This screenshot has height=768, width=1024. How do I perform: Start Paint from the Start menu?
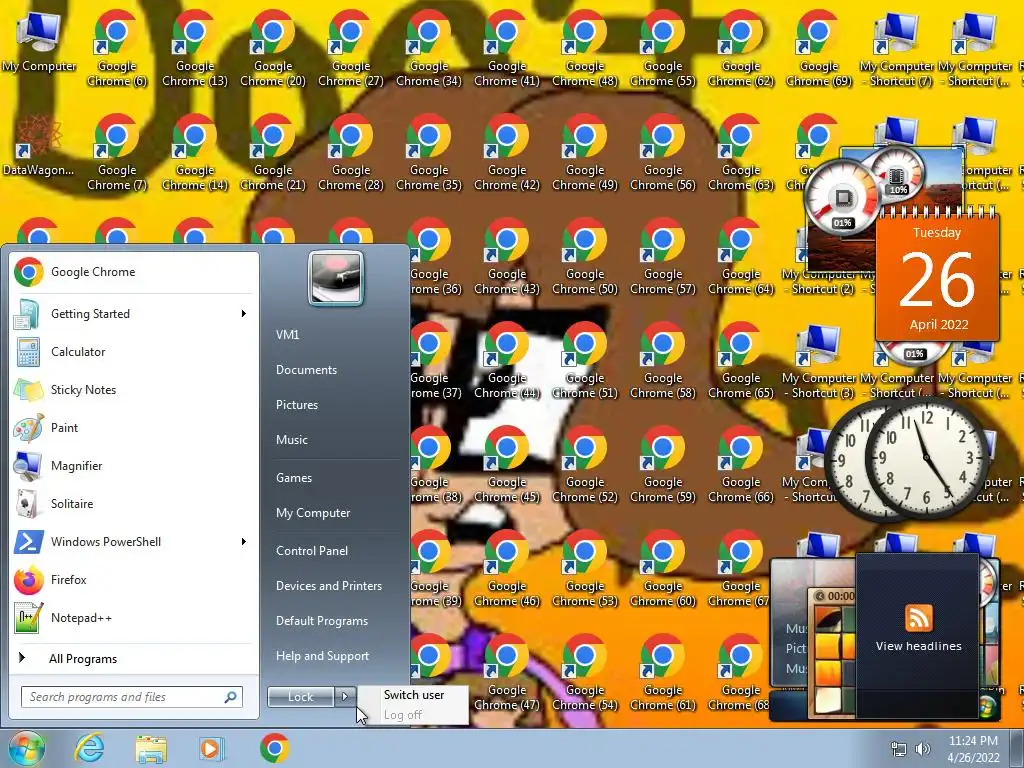(x=133, y=428)
